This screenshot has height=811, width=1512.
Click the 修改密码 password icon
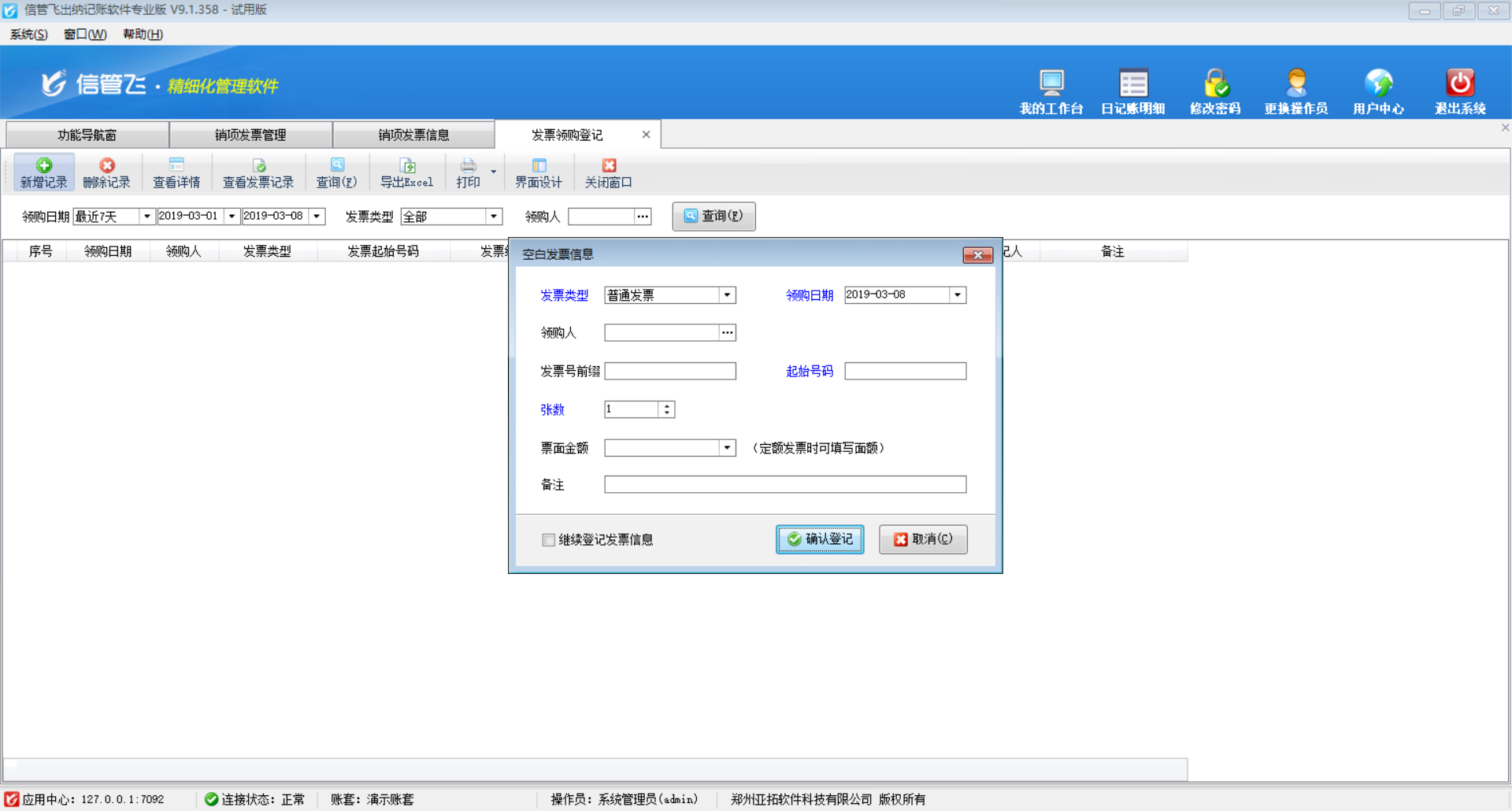click(x=1215, y=88)
